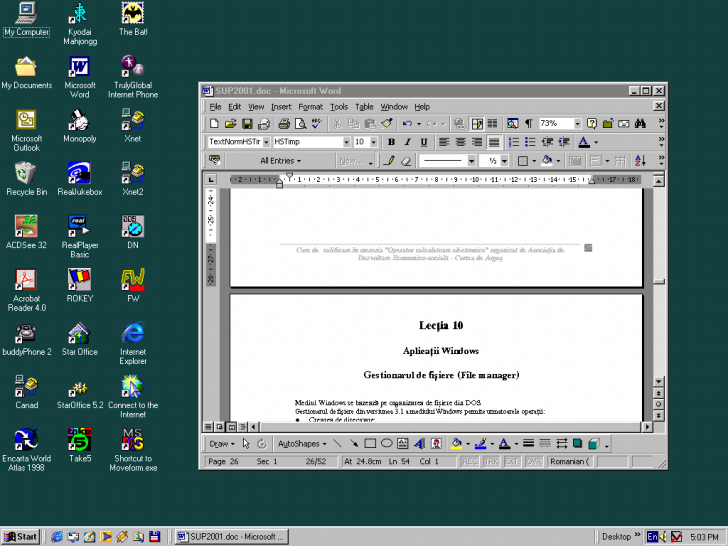
Task: Select the table Eraser tool
Action: [x=406, y=161]
